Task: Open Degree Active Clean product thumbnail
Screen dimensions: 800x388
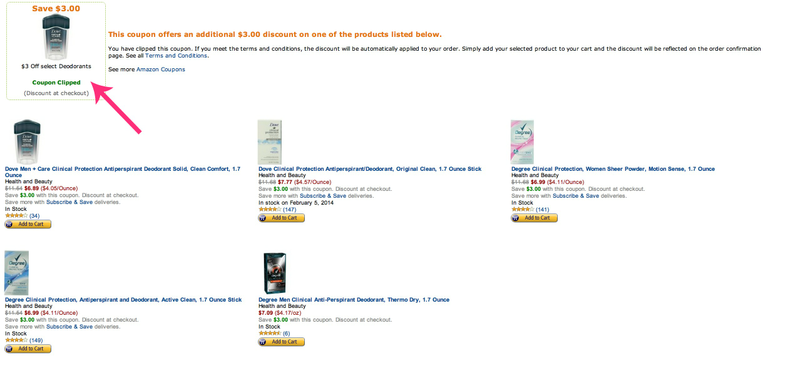Action: click(16, 273)
